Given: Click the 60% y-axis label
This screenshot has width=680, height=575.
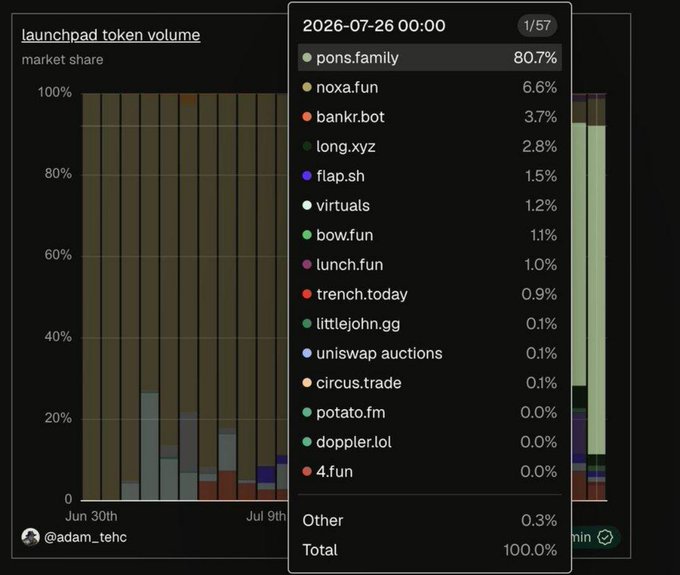Looking at the screenshot, I should coord(58,255).
